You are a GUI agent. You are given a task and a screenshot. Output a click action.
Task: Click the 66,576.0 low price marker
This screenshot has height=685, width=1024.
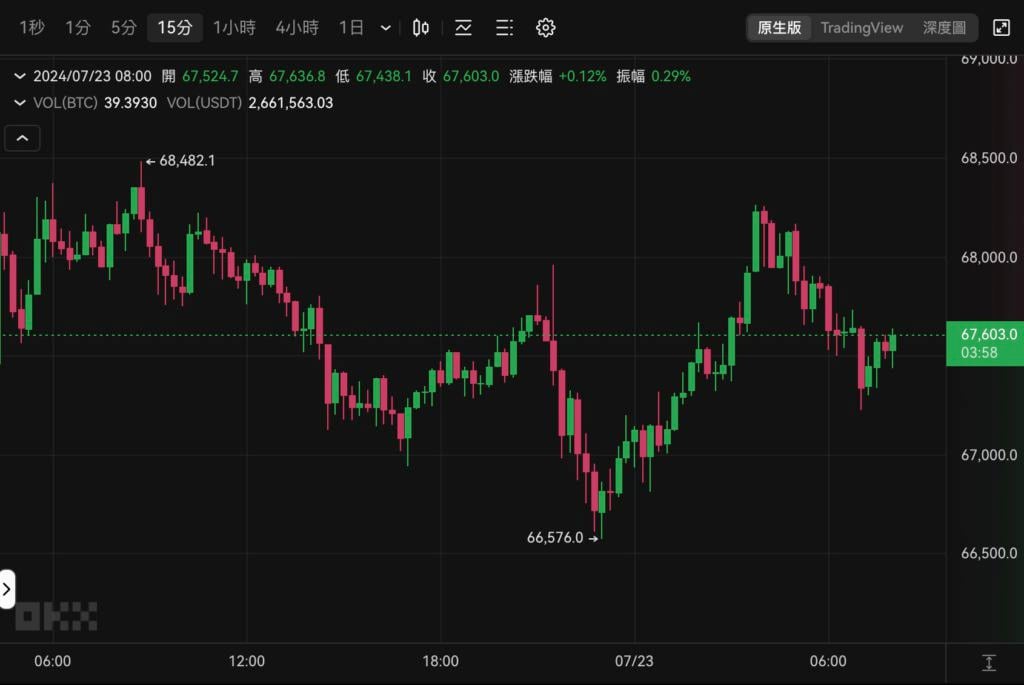(x=562, y=537)
